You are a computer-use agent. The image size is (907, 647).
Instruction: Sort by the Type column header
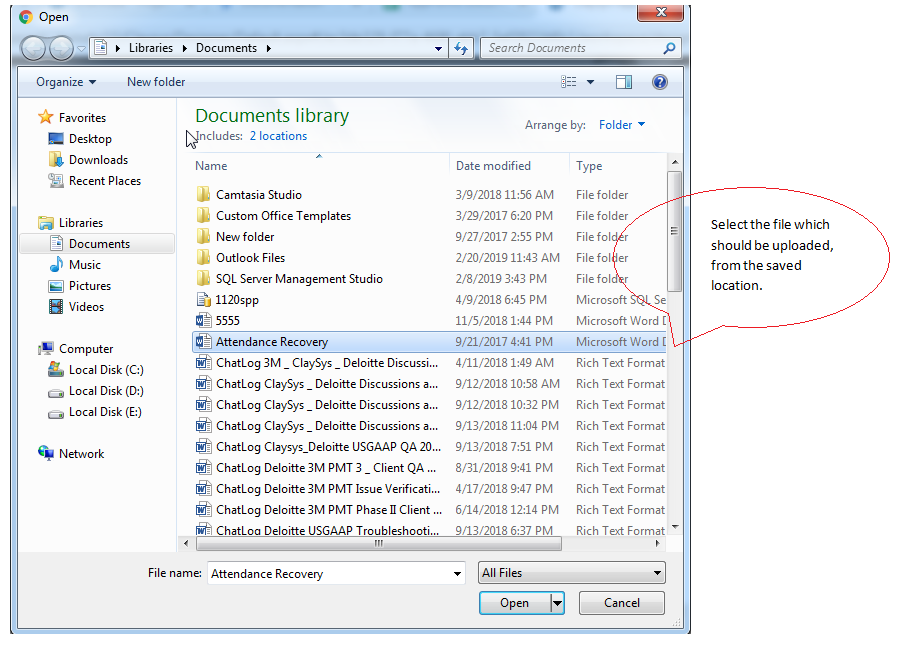click(618, 166)
